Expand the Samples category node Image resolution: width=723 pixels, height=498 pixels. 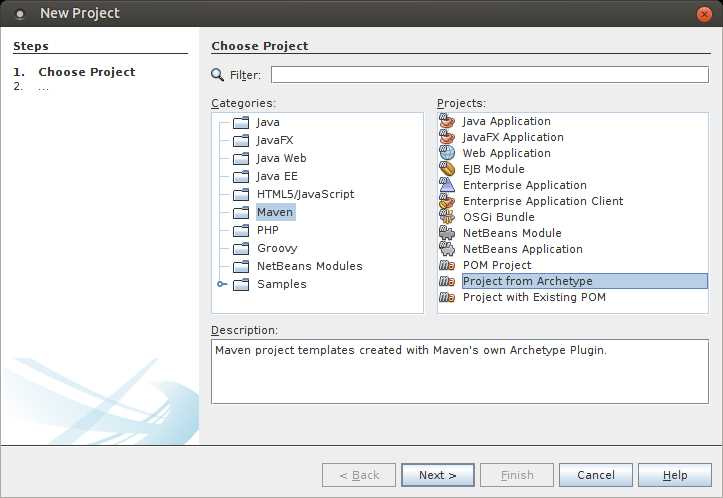point(222,284)
